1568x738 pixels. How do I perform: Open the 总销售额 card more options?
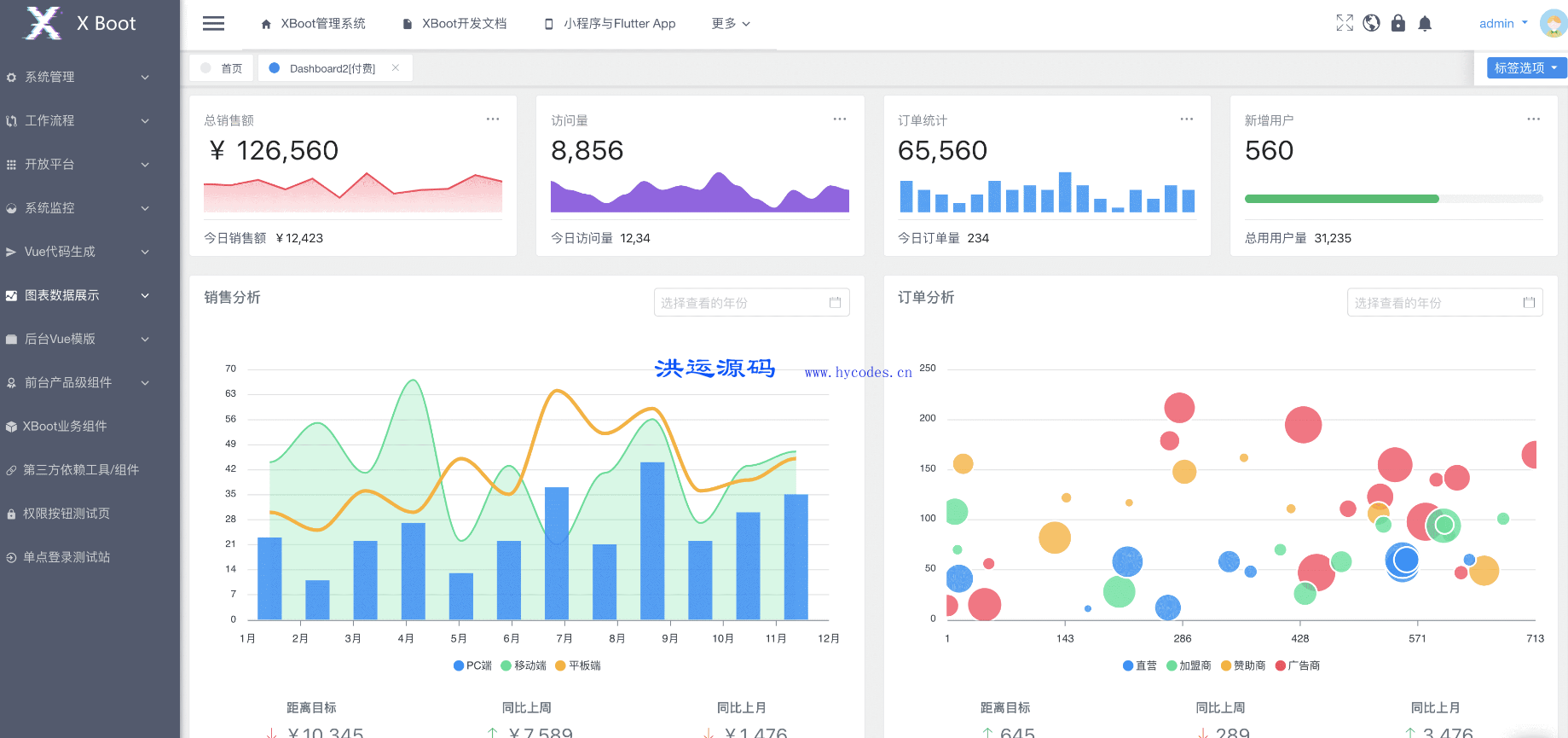pyautogui.click(x=493, y=119)
